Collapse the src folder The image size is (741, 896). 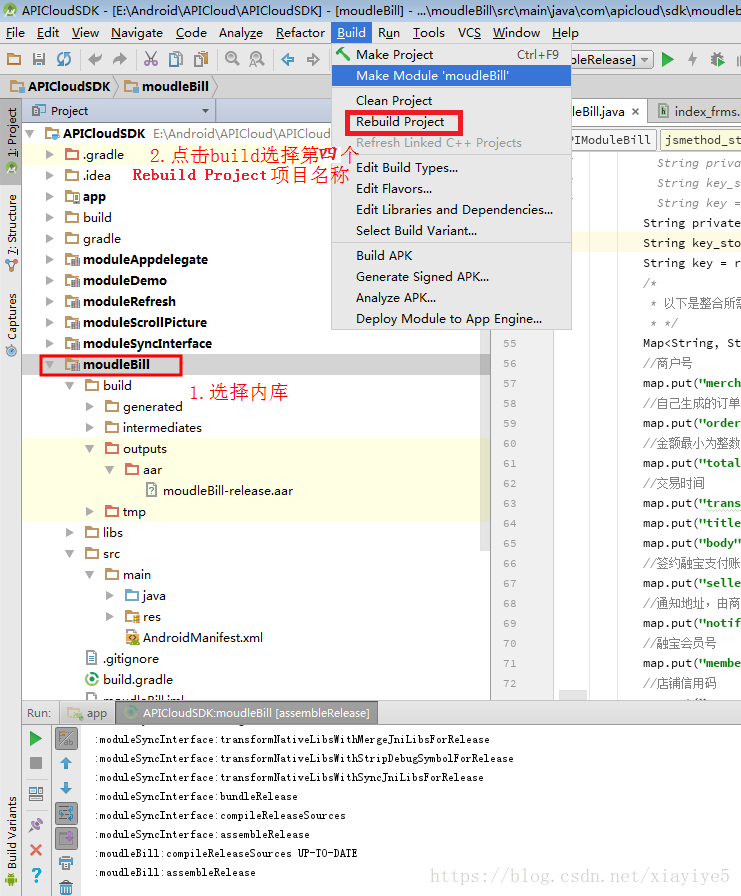coord(69,554)
